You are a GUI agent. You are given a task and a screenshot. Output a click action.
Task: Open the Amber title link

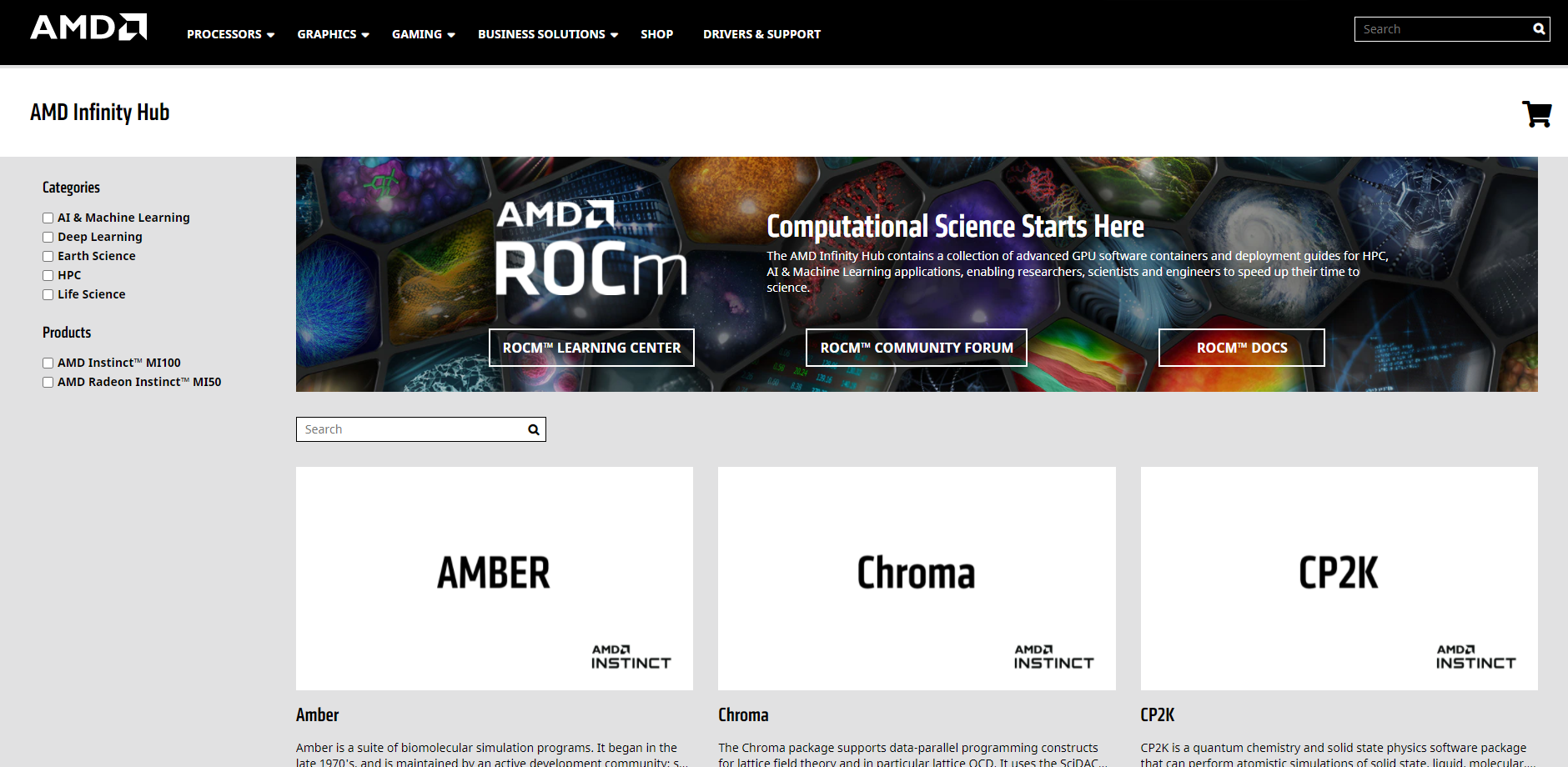[317, 715]
